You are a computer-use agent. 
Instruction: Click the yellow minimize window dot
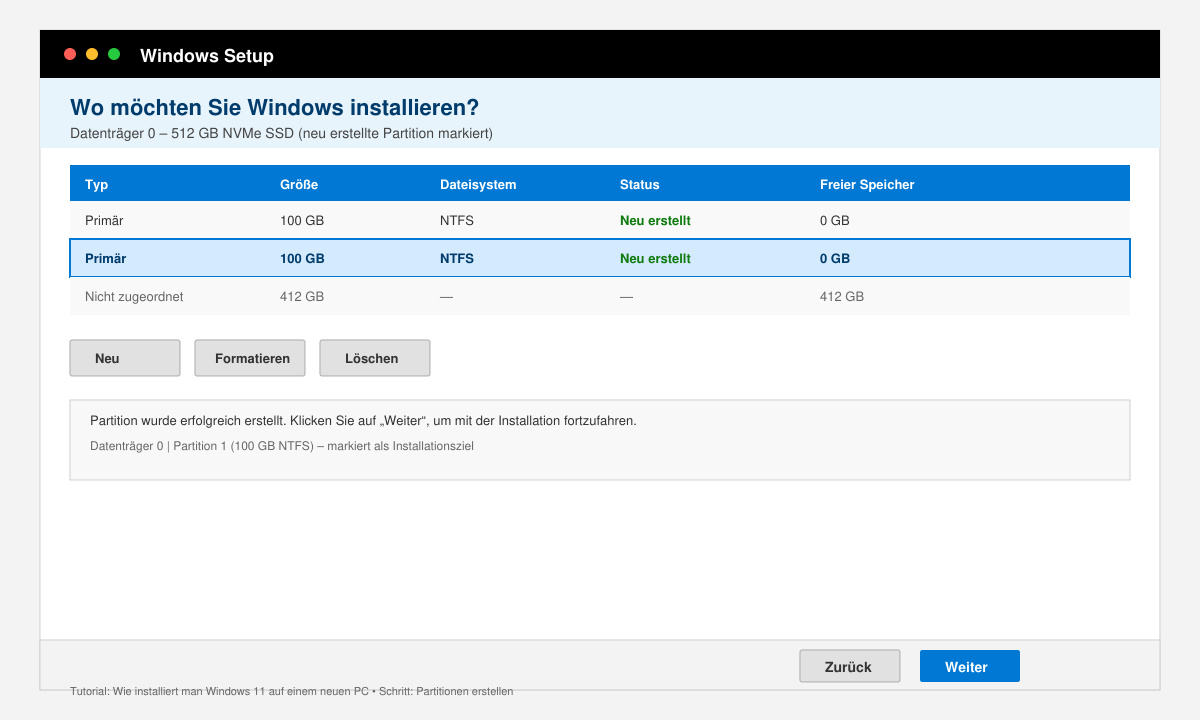[x=92, y=54]
